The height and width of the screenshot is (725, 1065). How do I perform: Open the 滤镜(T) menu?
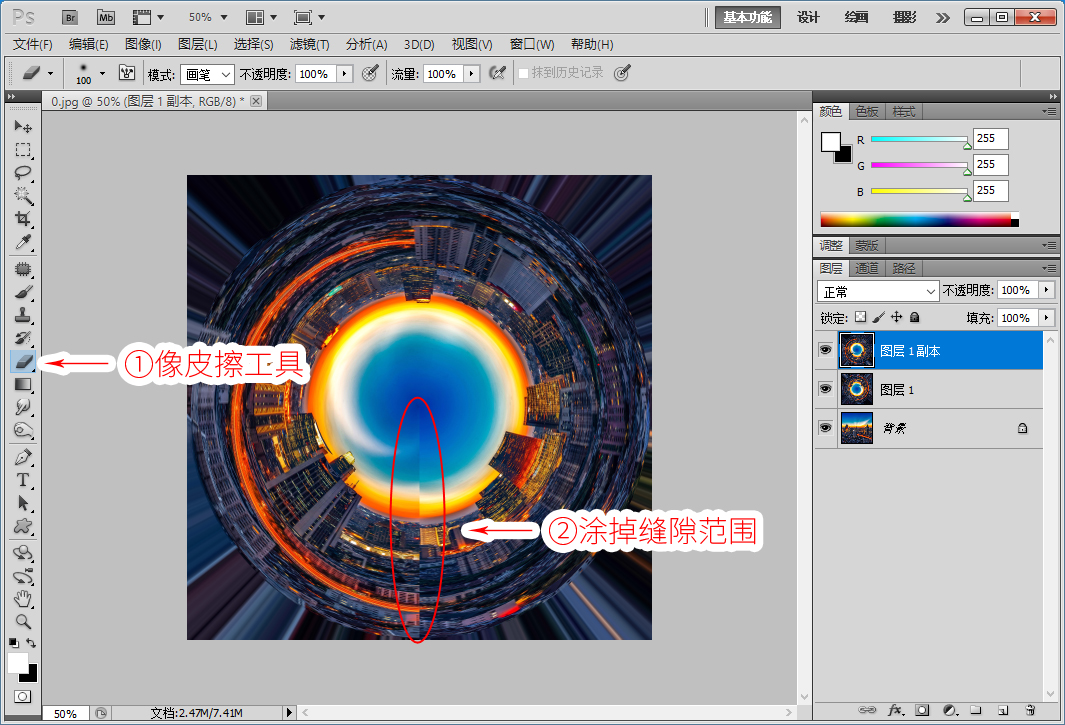click(309, 44)
